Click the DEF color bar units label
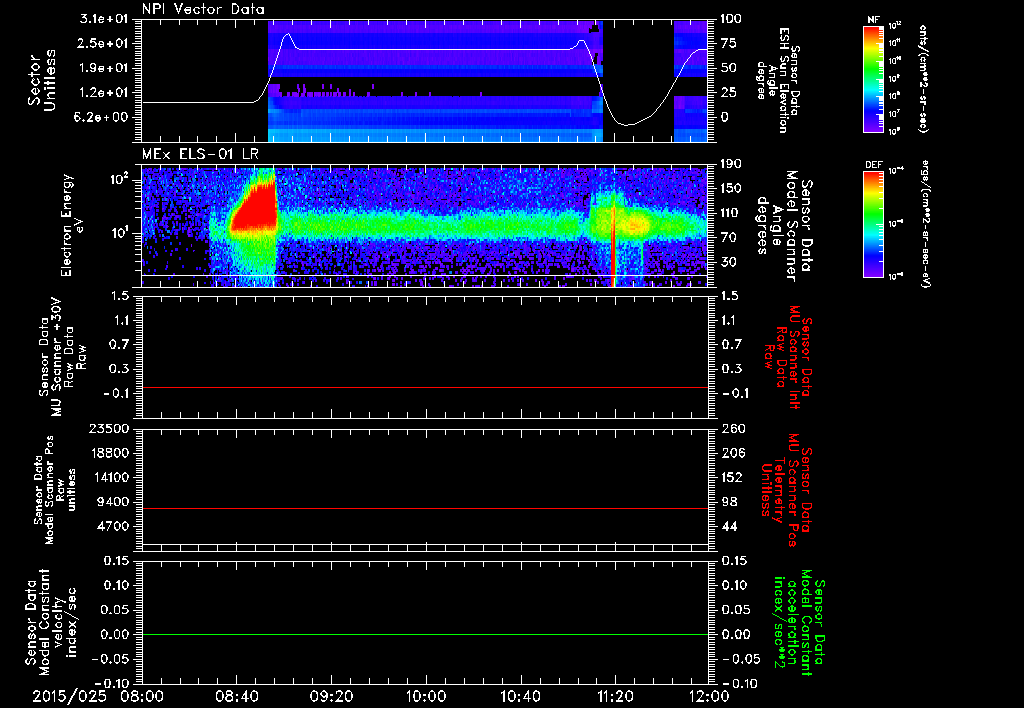This screenshot has width=1024, height=708. click(926, 224)
